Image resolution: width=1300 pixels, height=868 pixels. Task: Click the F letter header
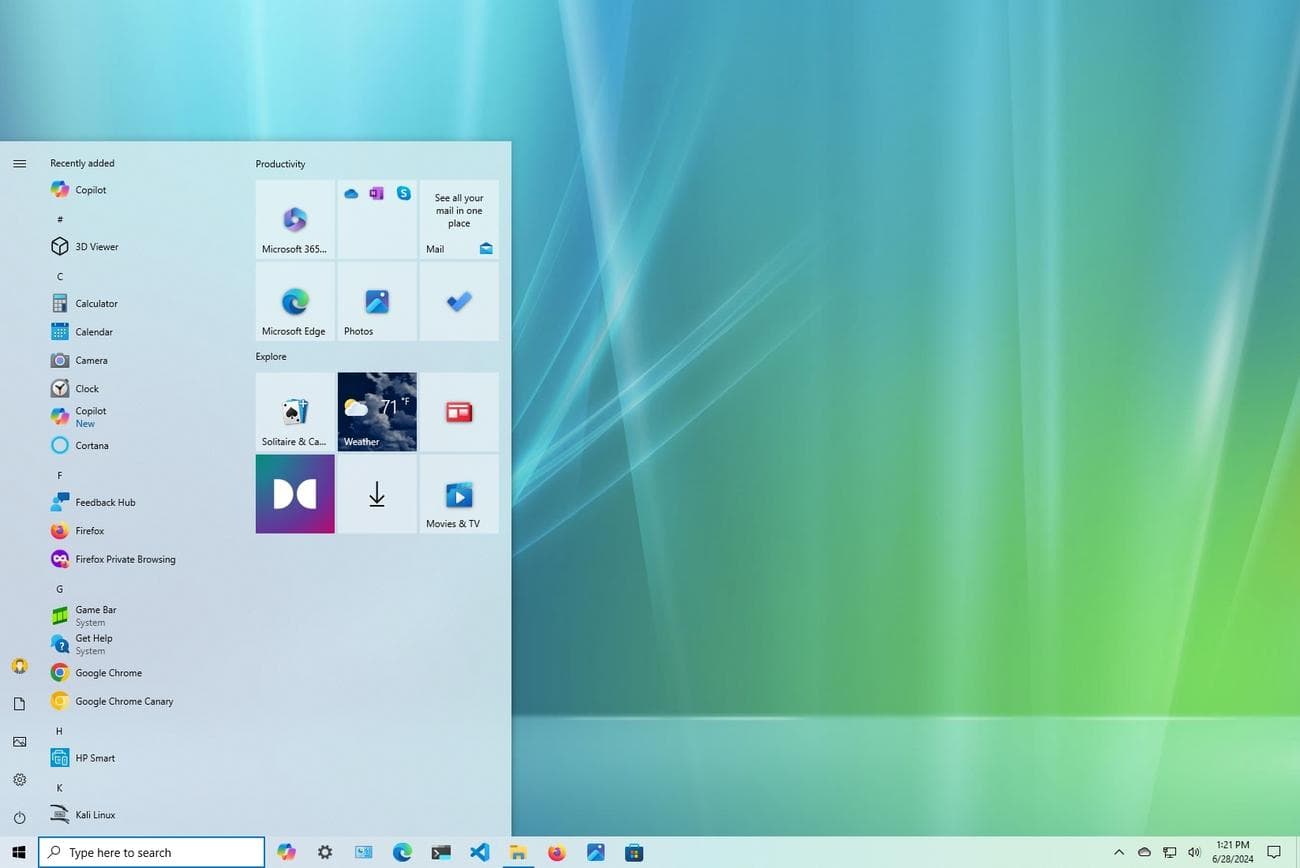pyautogui.click(x=60, y=475)
